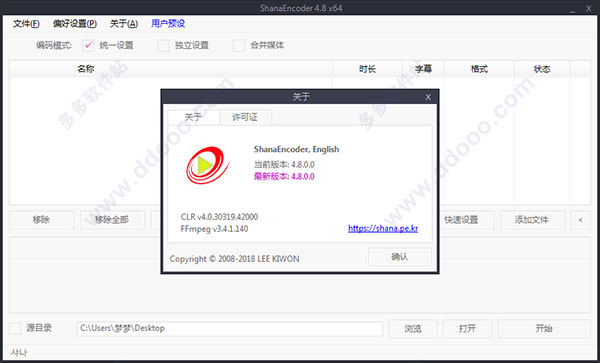600x363 pixels.
Task: Click the Copyright © 2008-2018 LEE KIWON text
Action: click(234, 259)
